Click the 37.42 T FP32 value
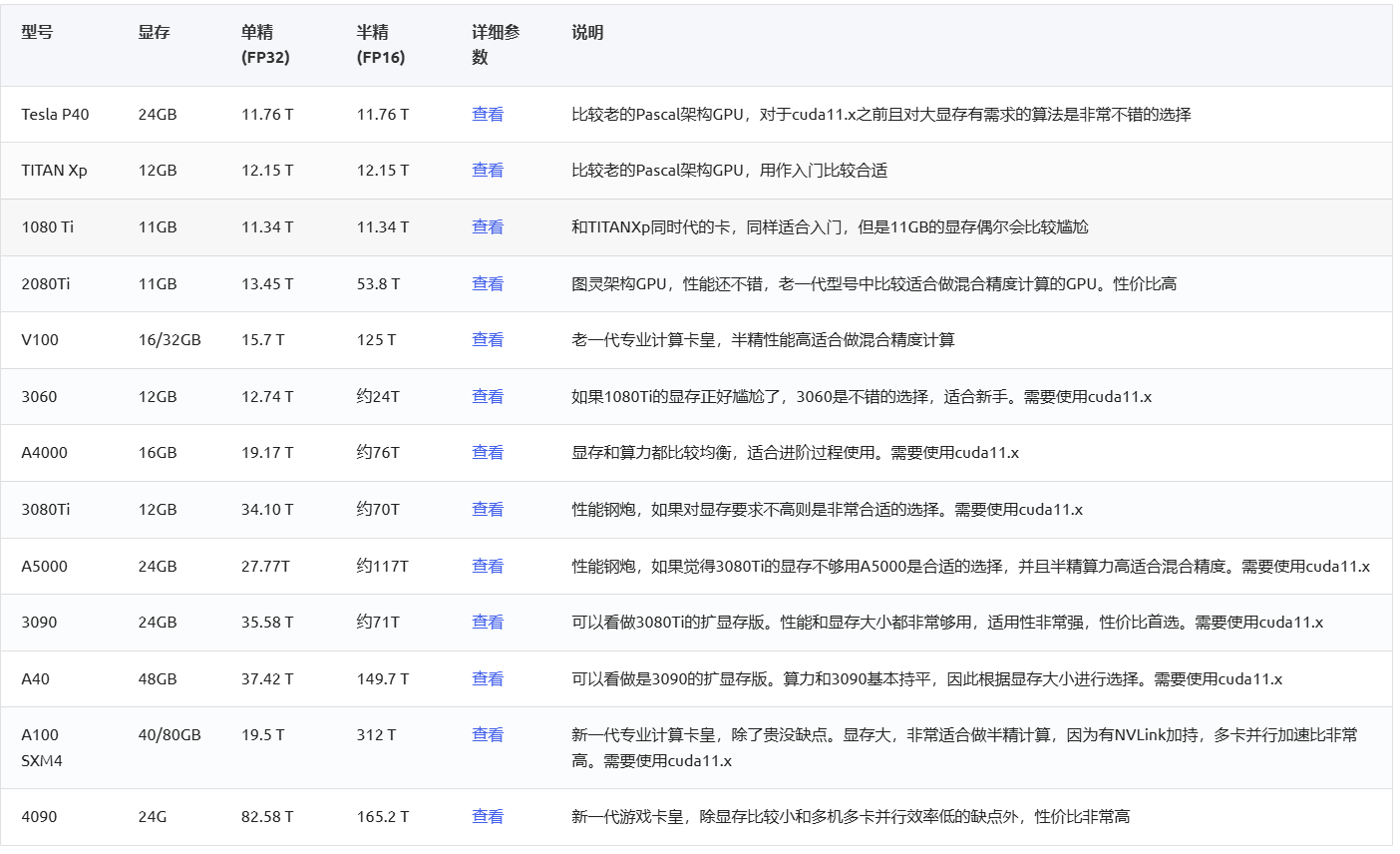 click(x=267, y=679)
